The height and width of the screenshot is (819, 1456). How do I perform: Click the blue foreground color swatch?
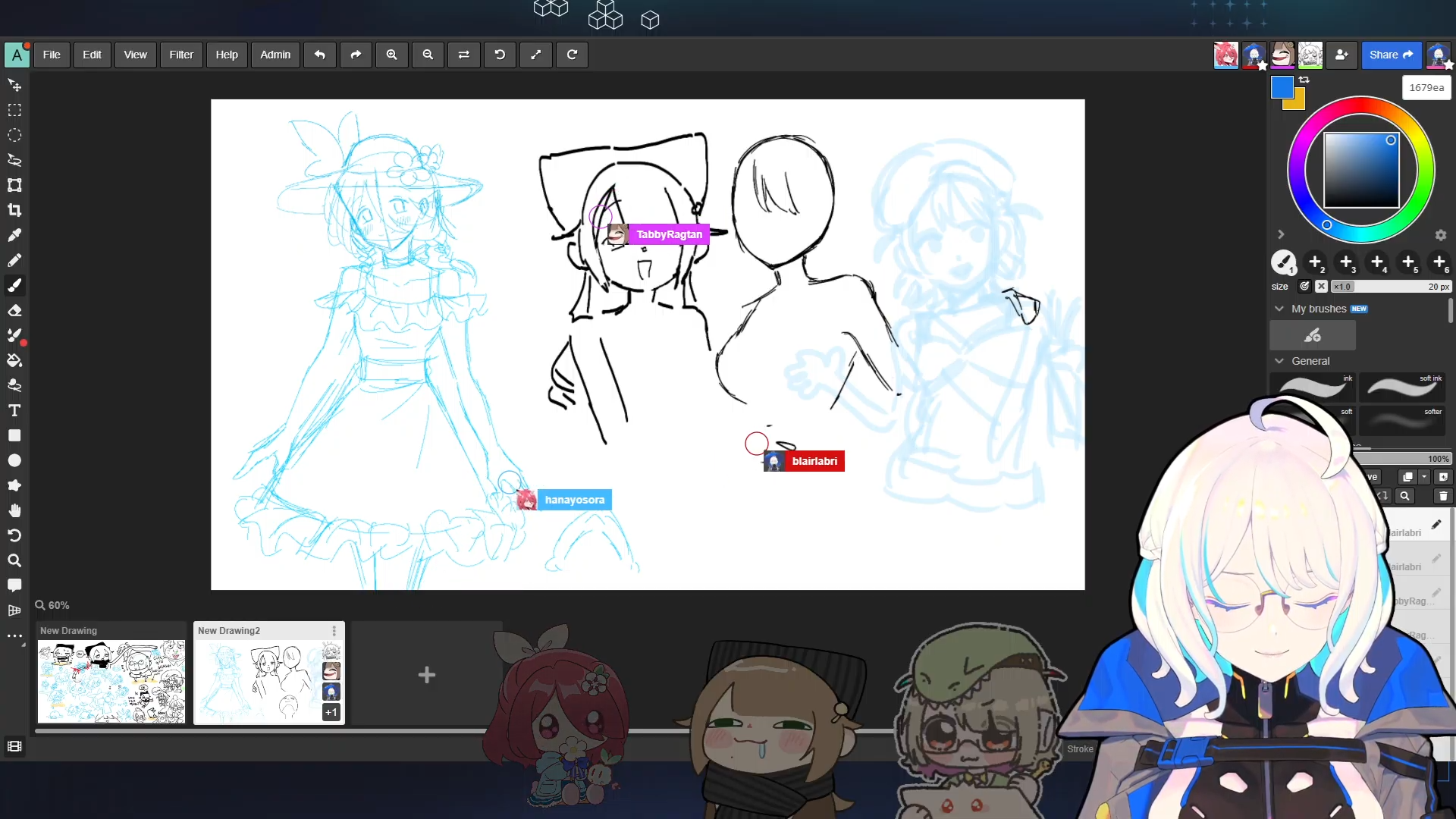click(x=1282, y=88)
